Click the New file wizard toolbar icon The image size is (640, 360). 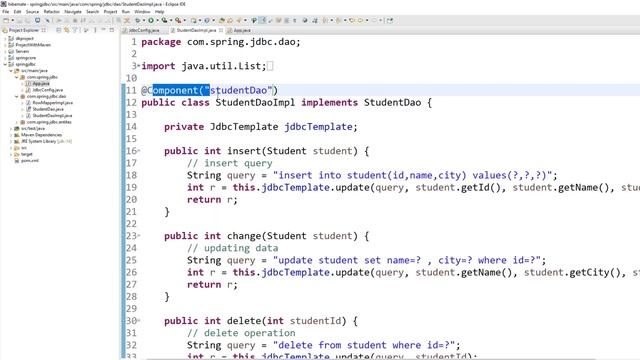click(x=6, y=20)
